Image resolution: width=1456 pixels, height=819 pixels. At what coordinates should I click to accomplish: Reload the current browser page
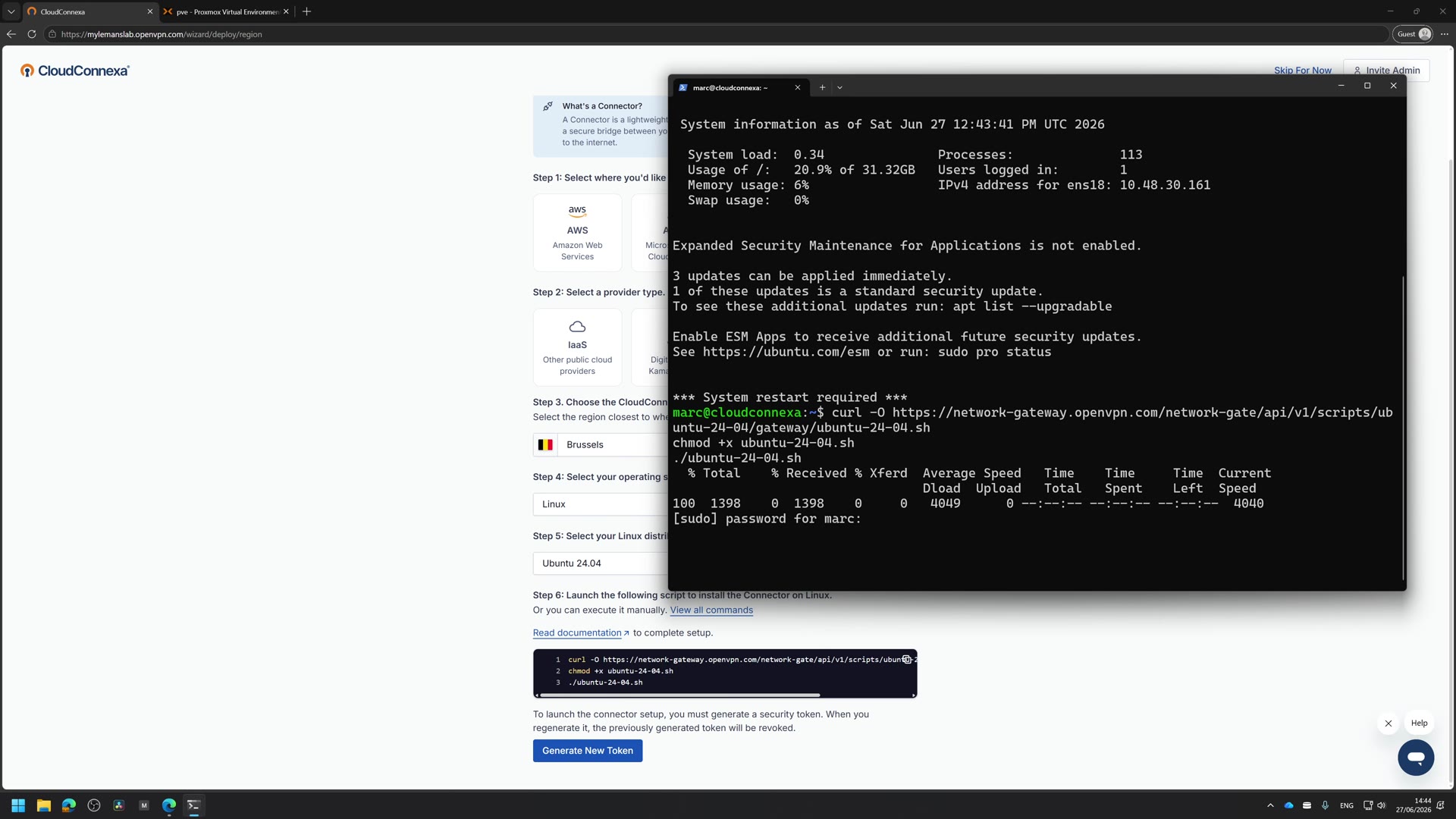[32, 34]
